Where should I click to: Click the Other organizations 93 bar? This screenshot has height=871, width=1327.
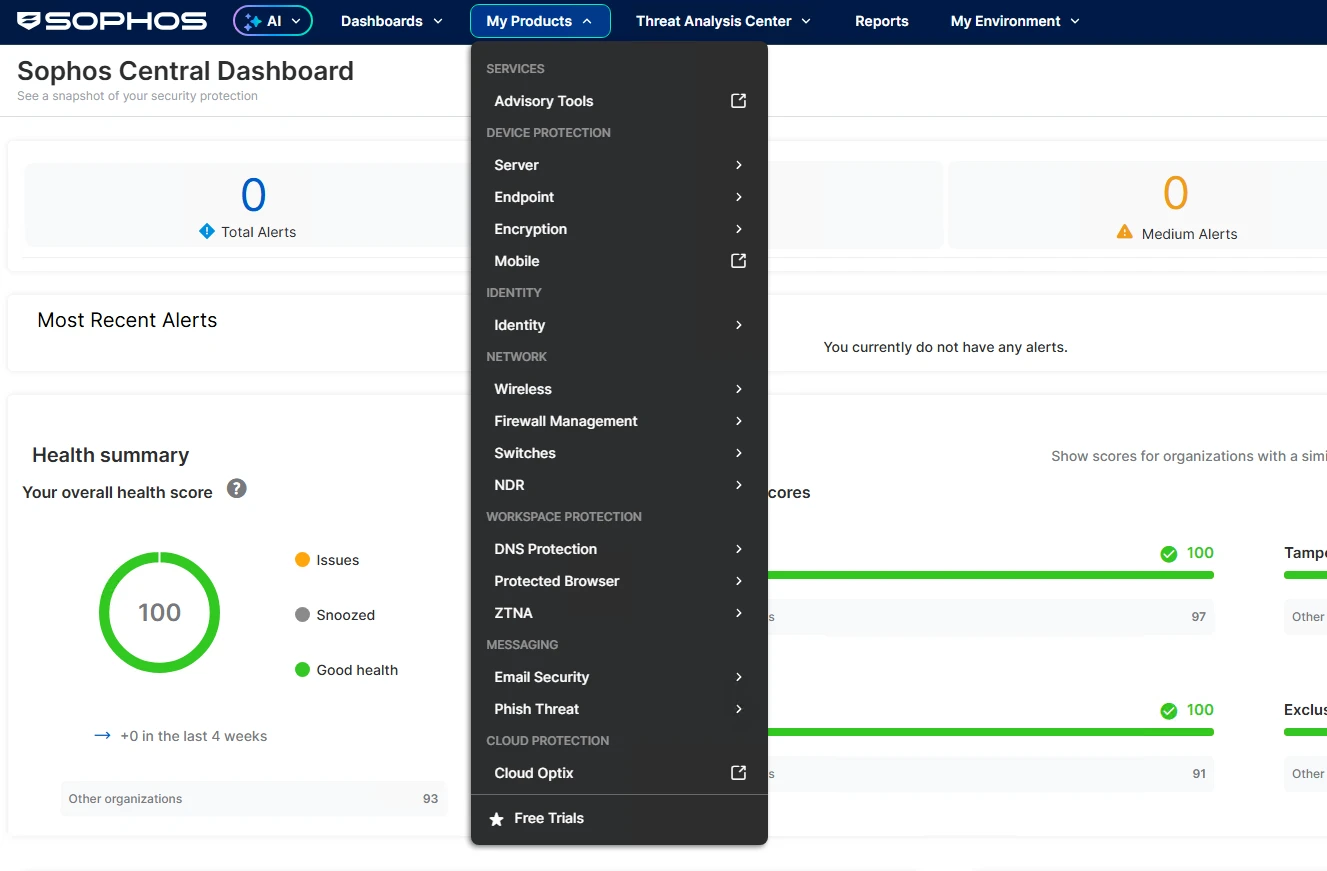point(253,799)
